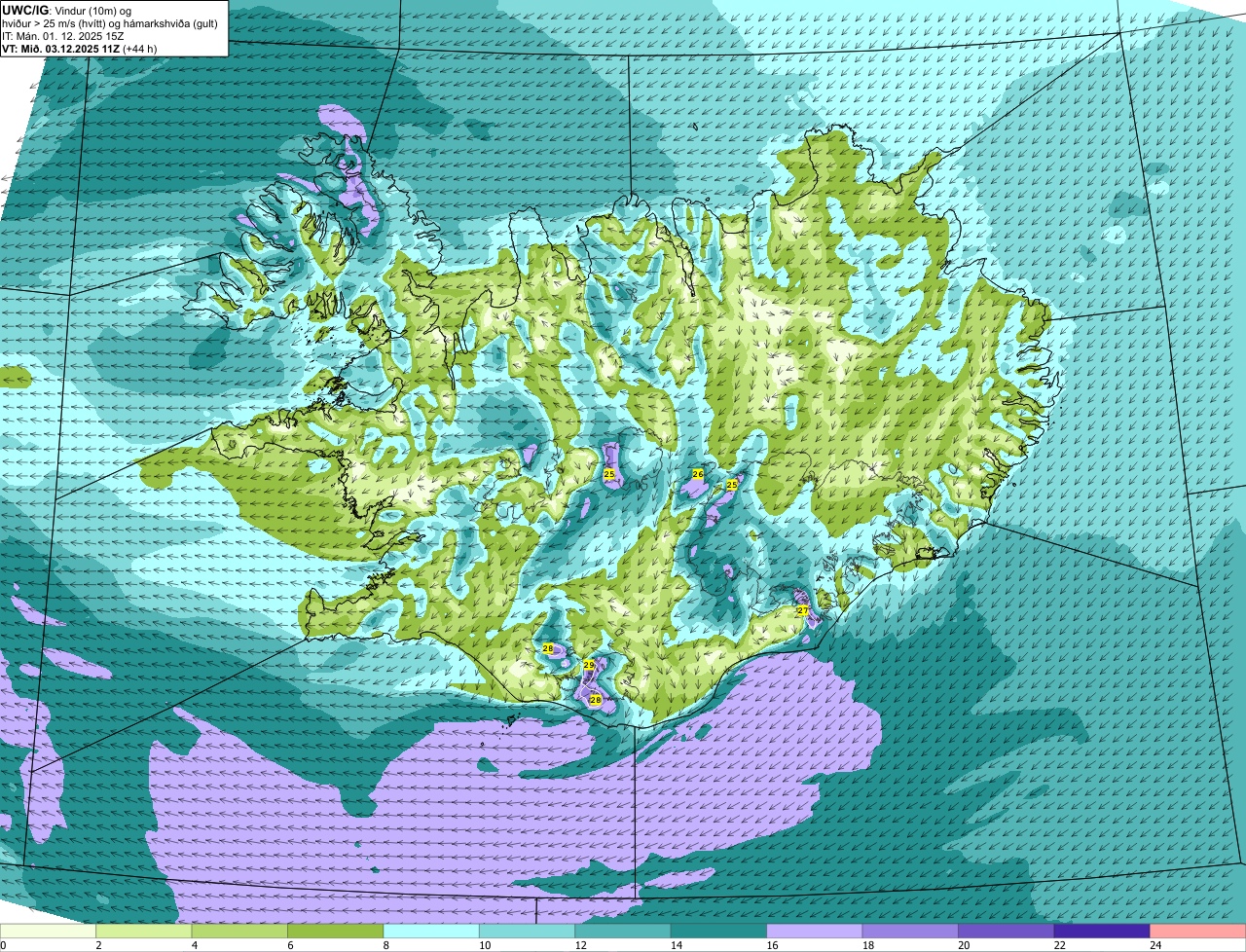The image size is (1246, 952).
Task: Click the 6–8 m/s olive green legend swatch
Action: point(336,931)
